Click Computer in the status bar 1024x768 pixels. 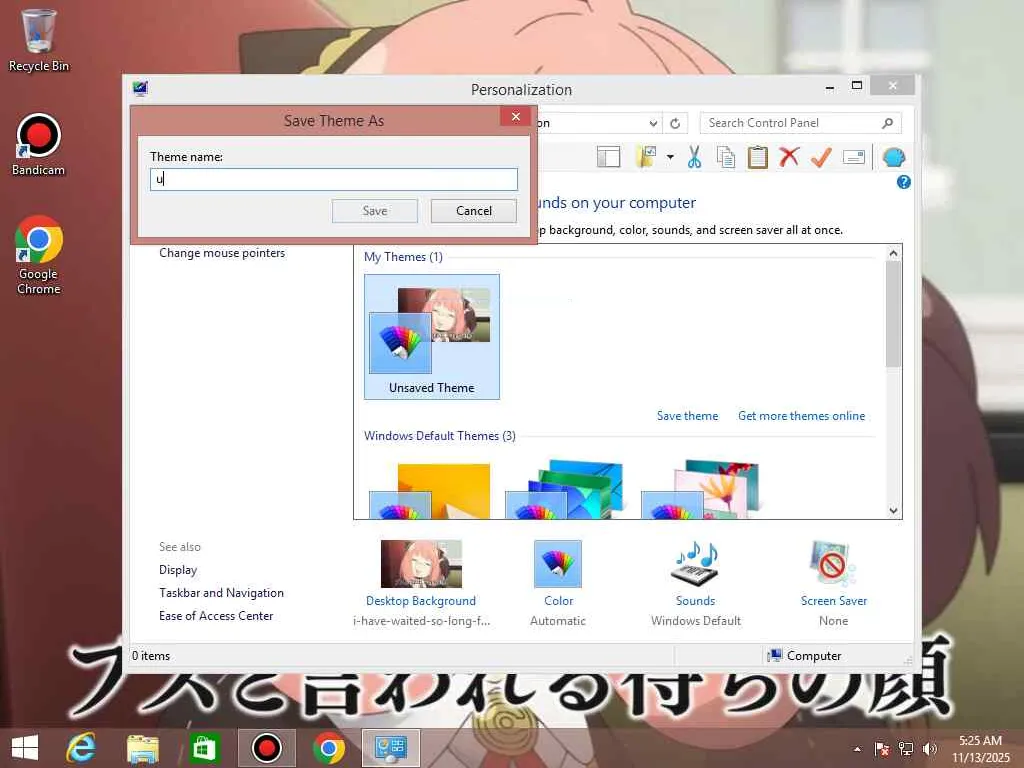click(x=805, y=656)
